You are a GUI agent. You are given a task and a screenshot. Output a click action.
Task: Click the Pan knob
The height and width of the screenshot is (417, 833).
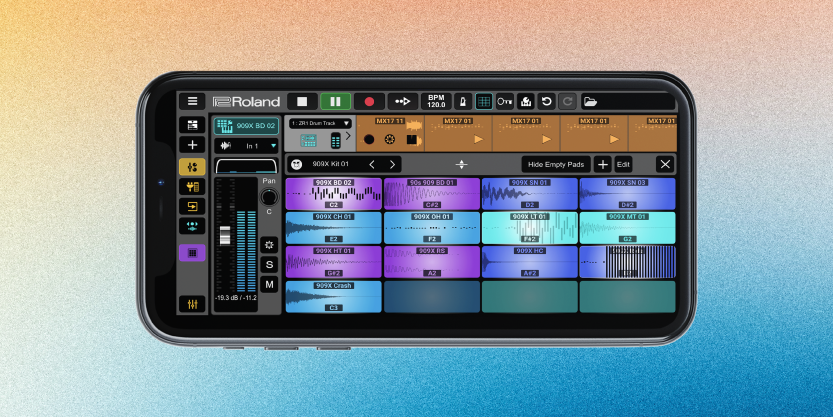pos(269,197)
